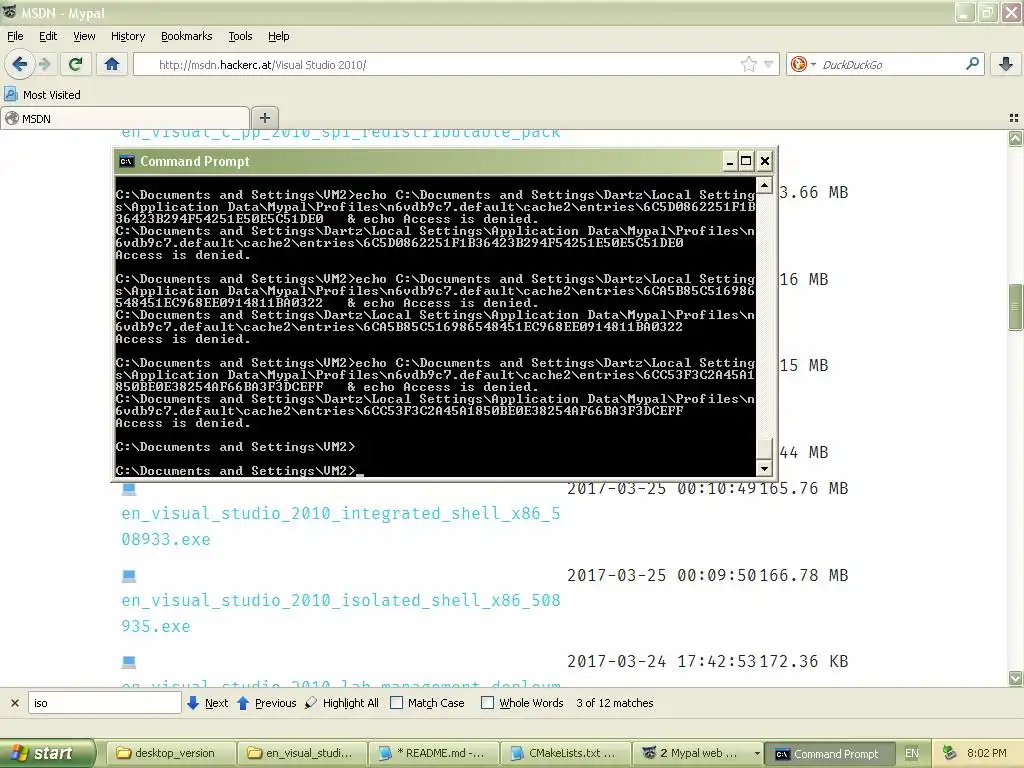Open the address bar history dropdown arrow
Screen dimensions: 1024x768
(769, 64)
